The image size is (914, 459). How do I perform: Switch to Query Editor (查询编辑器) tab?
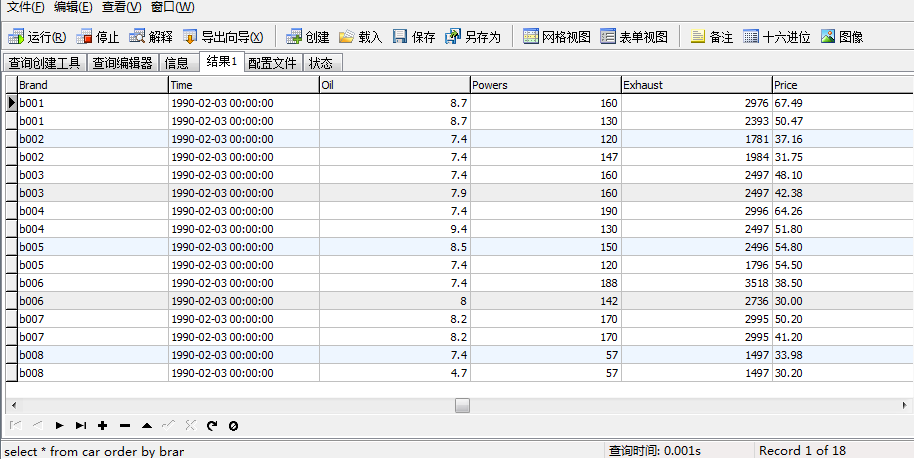tap(123, 63)
